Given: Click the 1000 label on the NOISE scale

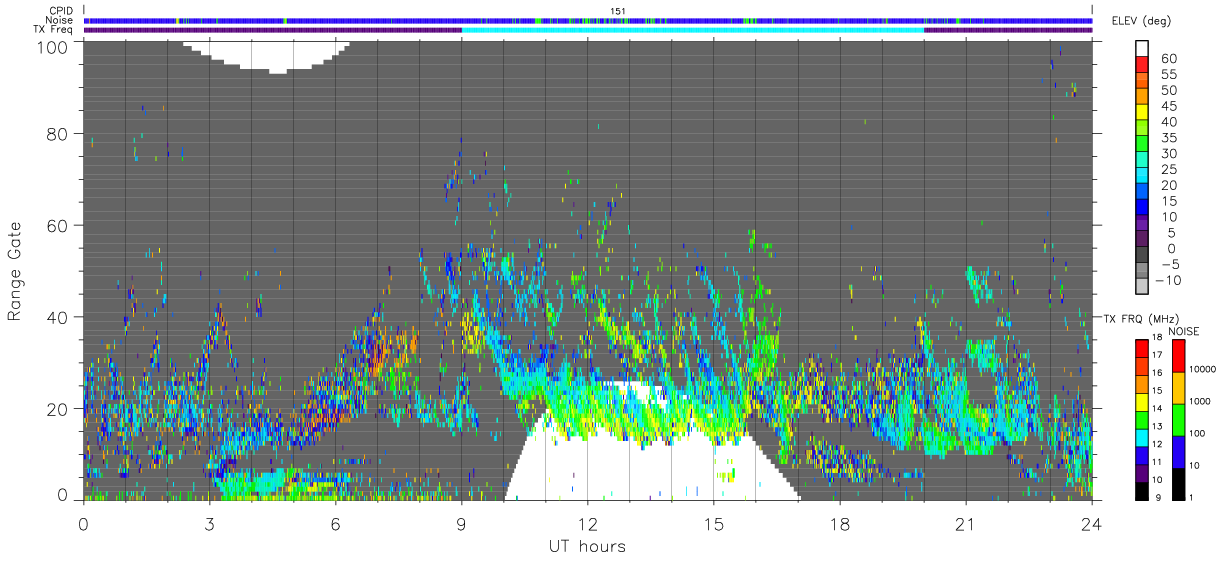Looking at the screenshot, I should [1199, 401].
